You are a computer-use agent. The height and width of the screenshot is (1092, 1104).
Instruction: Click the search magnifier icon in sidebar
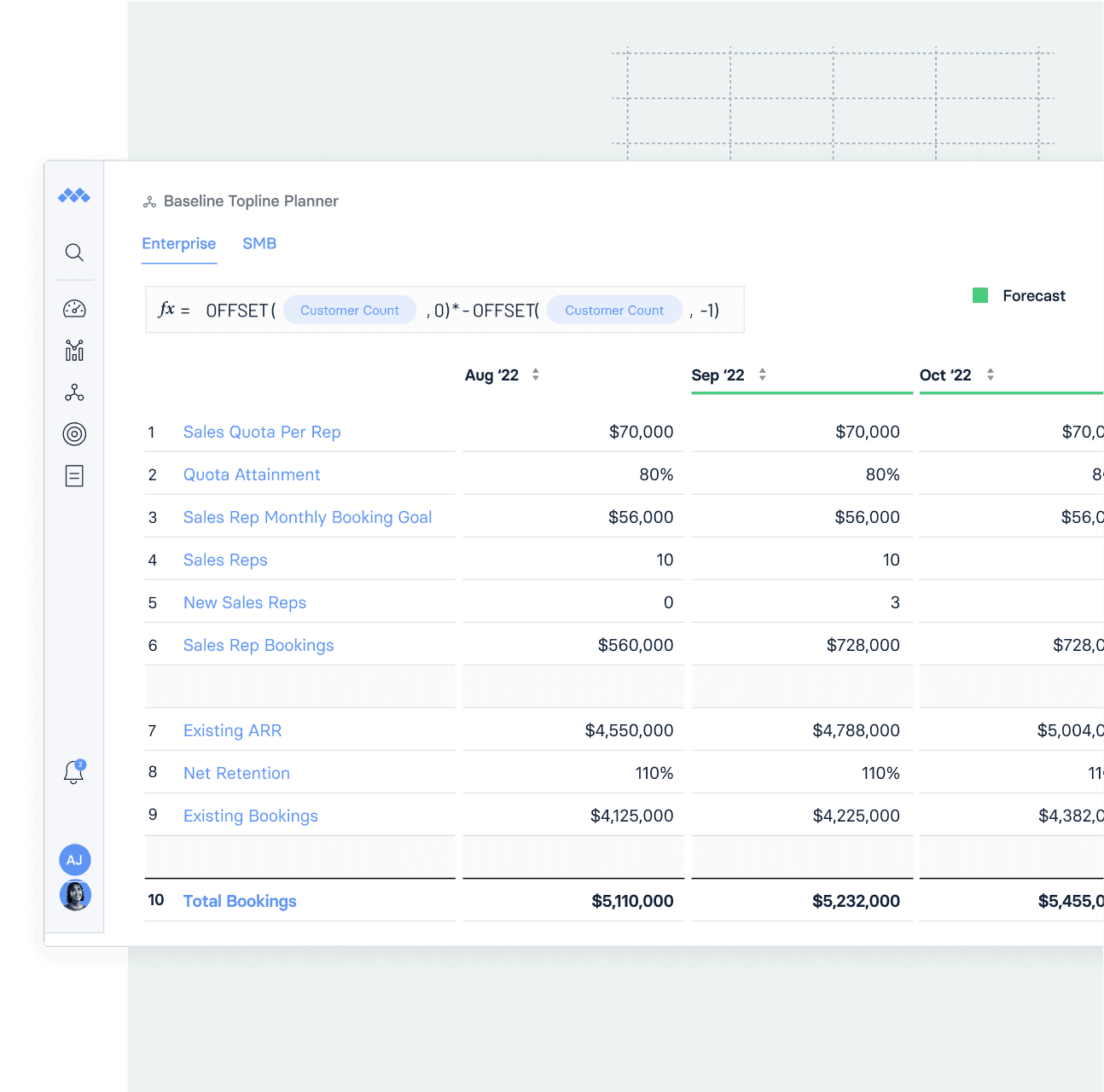(74, 253)
